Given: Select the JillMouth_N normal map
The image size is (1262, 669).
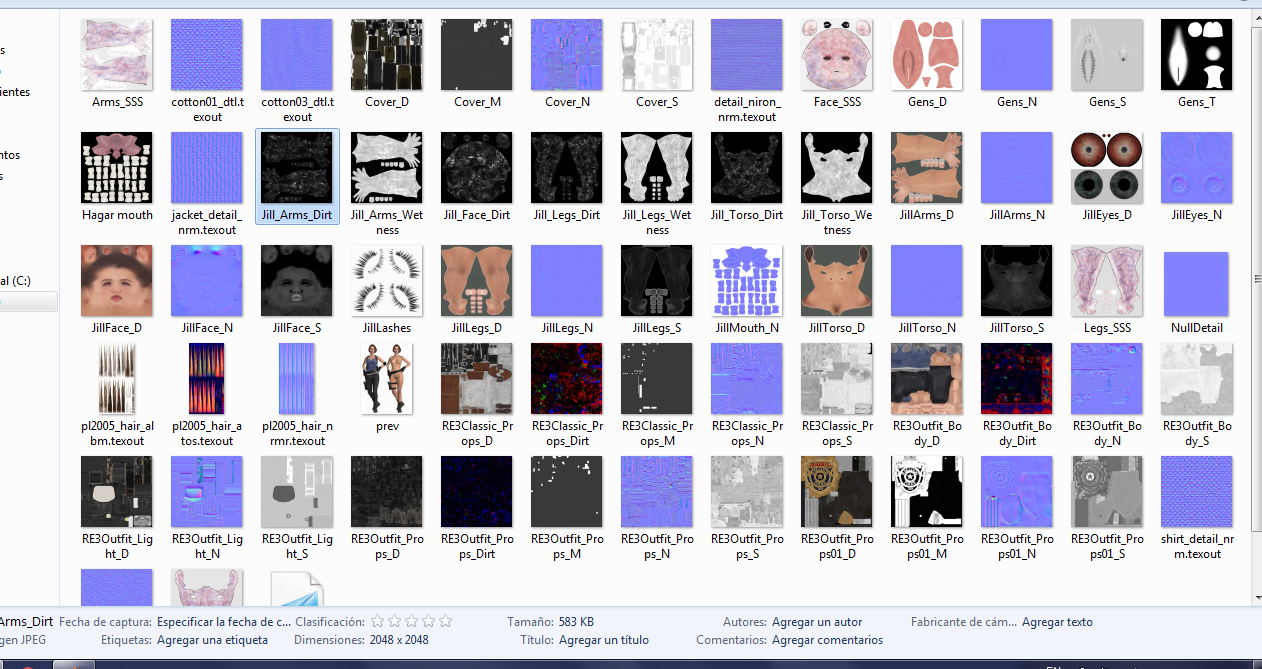Looking at the screenshot, I should coord(747,281).
